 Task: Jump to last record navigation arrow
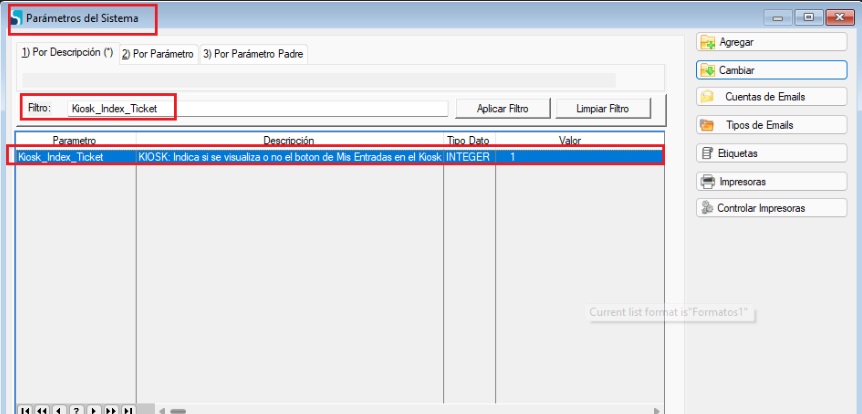pos(127,410)
